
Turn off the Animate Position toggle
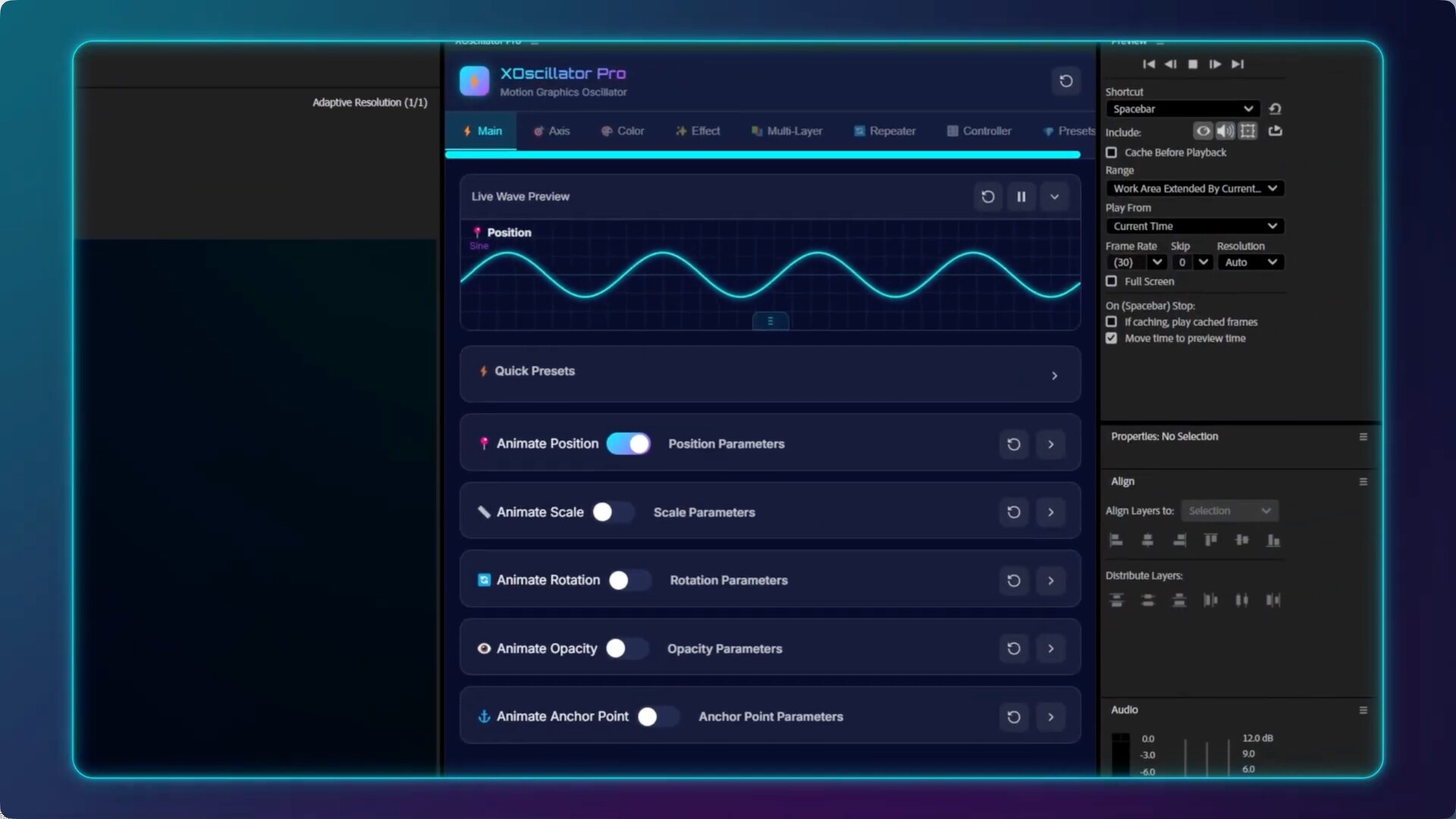tap(628, 444)
